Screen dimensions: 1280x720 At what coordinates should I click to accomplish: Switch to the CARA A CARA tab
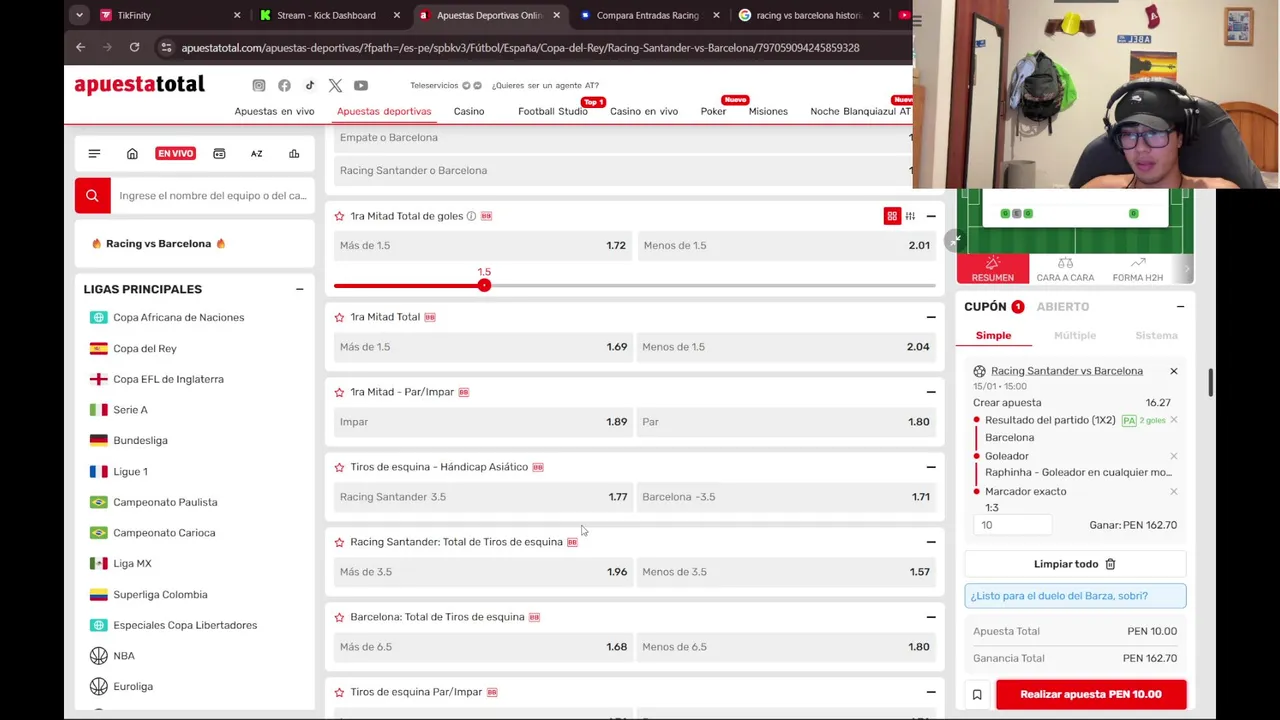[1065, 269]
